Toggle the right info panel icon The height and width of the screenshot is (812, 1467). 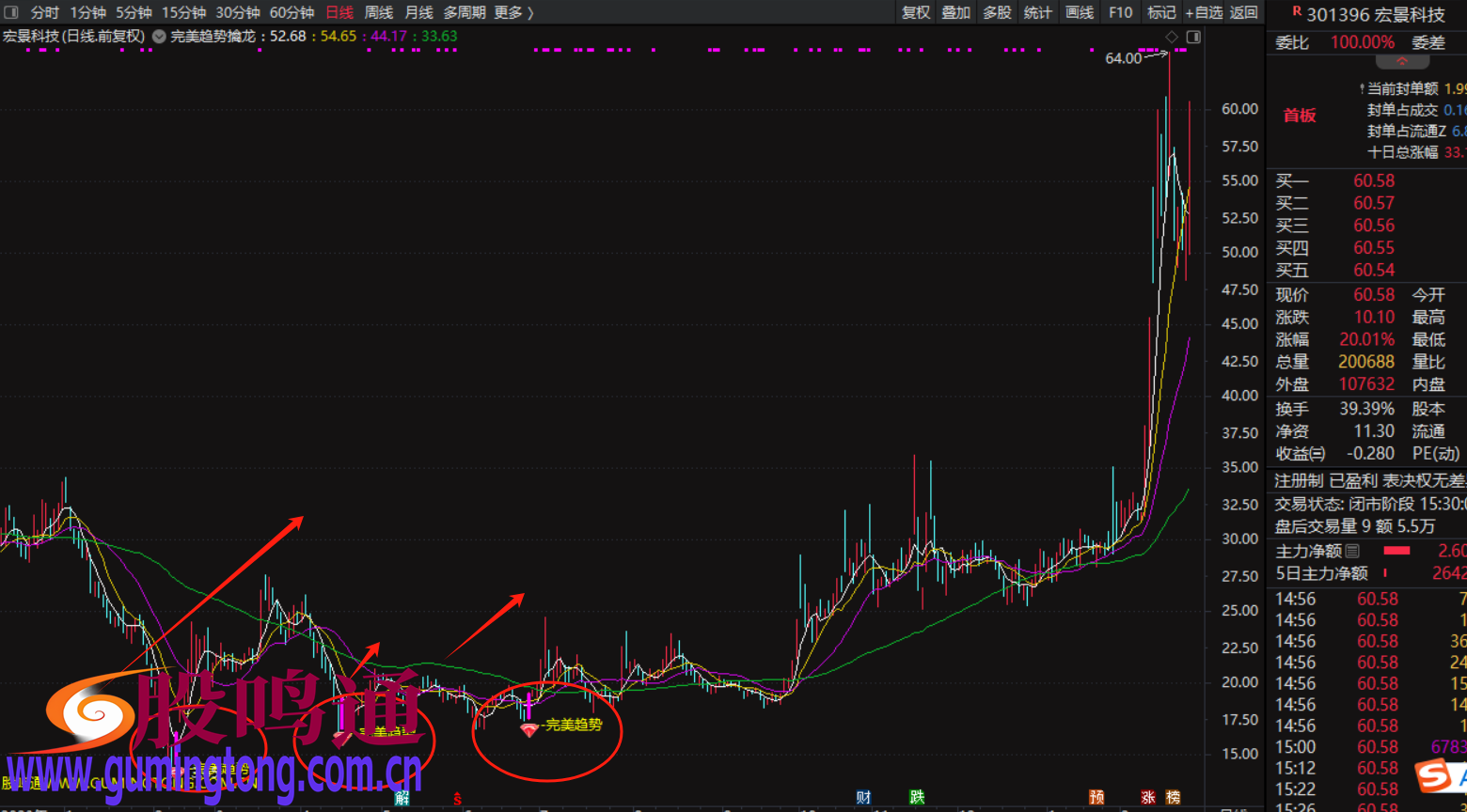coord(1193,37)
